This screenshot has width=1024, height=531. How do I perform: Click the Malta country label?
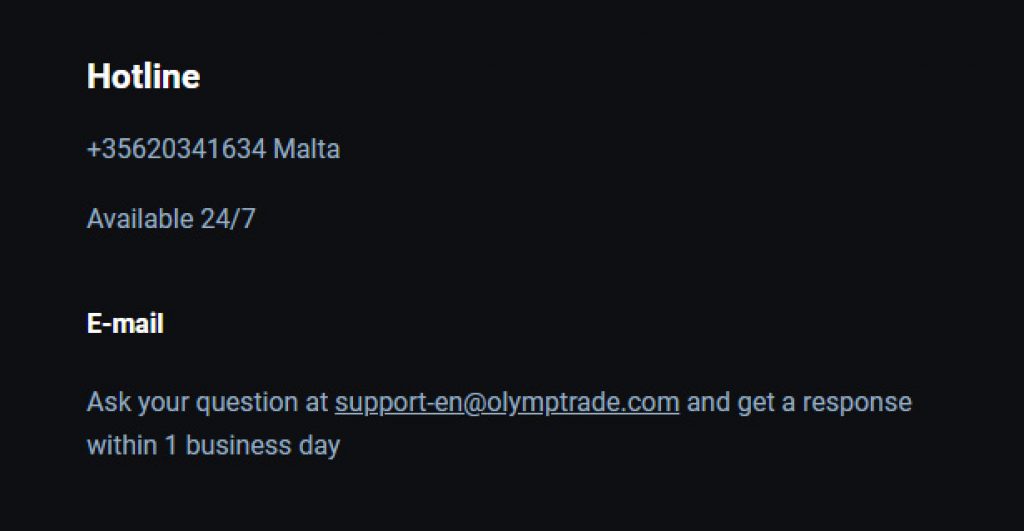[306, 149]
